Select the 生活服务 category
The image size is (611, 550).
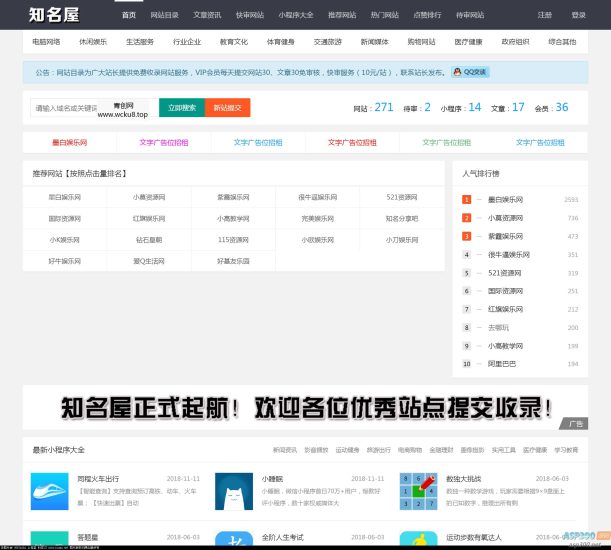pos(140,42)
